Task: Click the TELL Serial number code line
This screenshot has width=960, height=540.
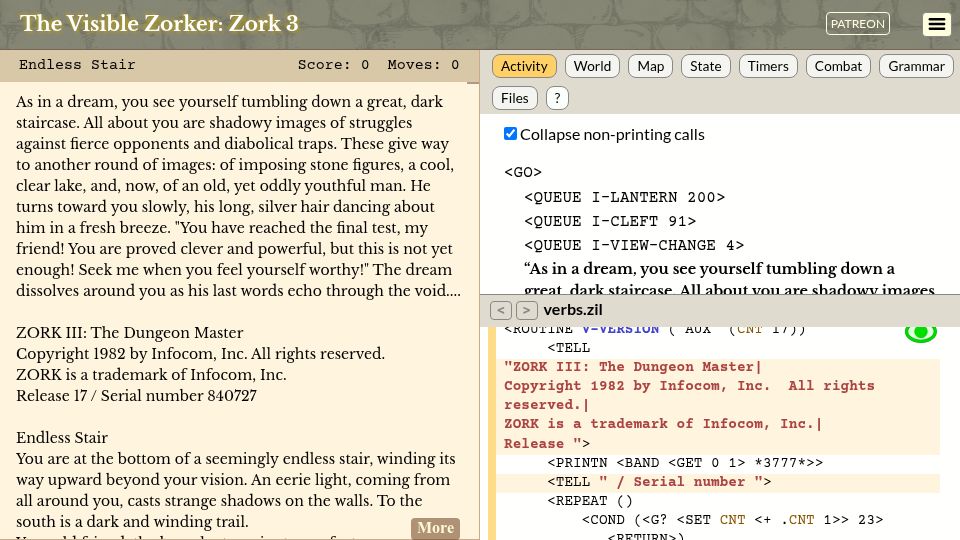Action: tap(659, 482)
